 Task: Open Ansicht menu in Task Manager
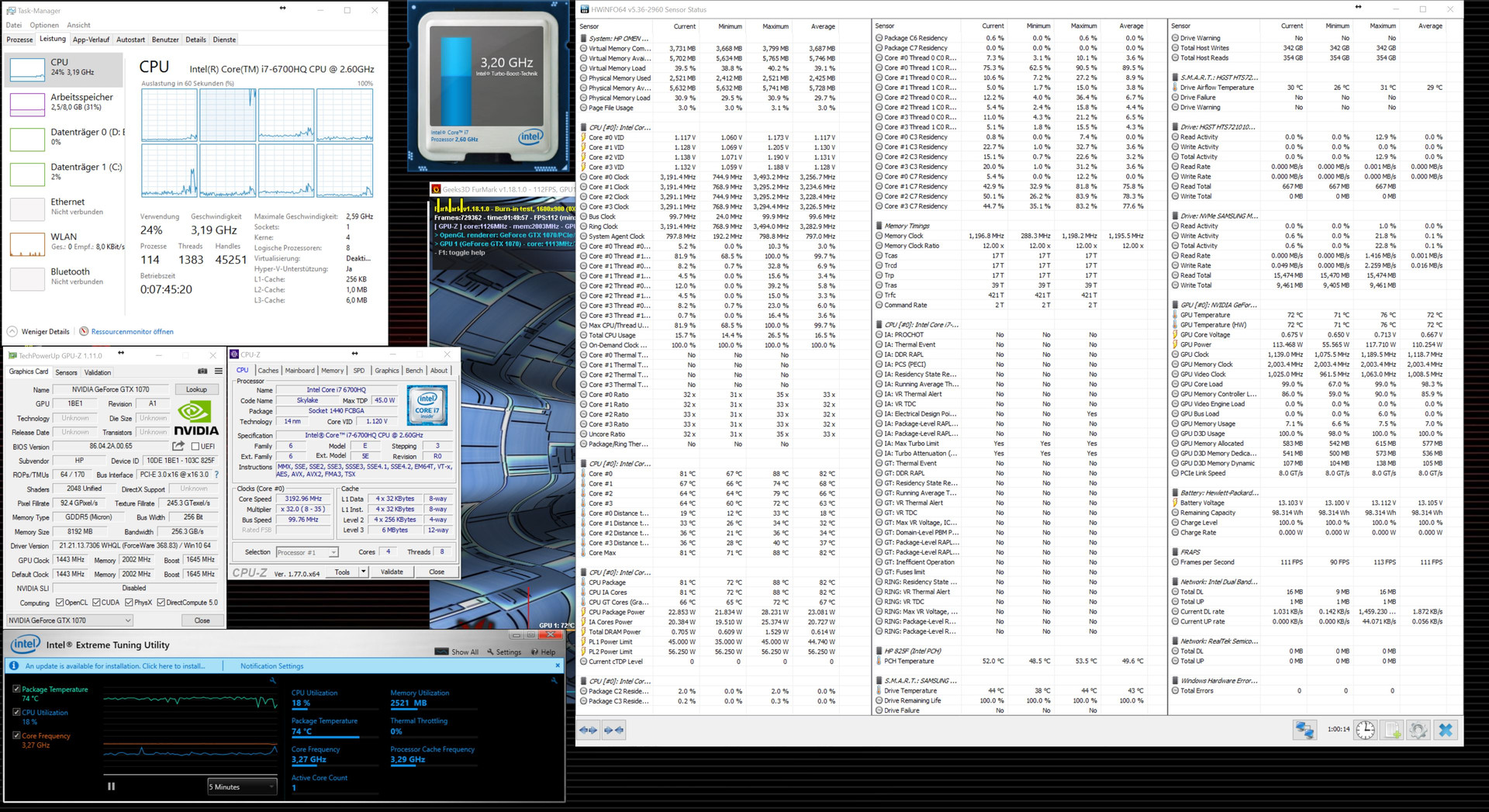(79, 25)
